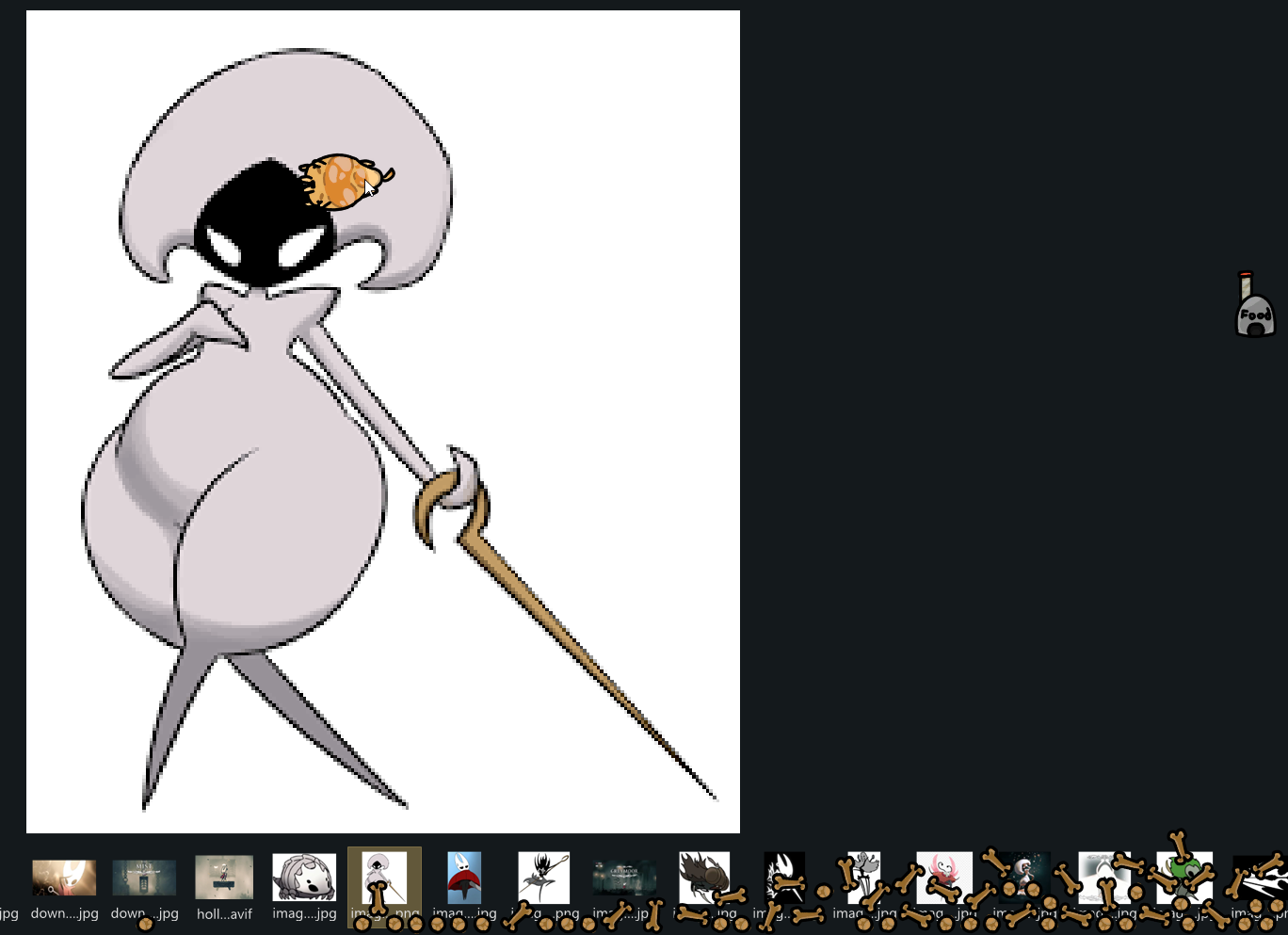Click the large displayed white character image
1288x935 pixels.
pyautogui.click(x=383, y=422)
